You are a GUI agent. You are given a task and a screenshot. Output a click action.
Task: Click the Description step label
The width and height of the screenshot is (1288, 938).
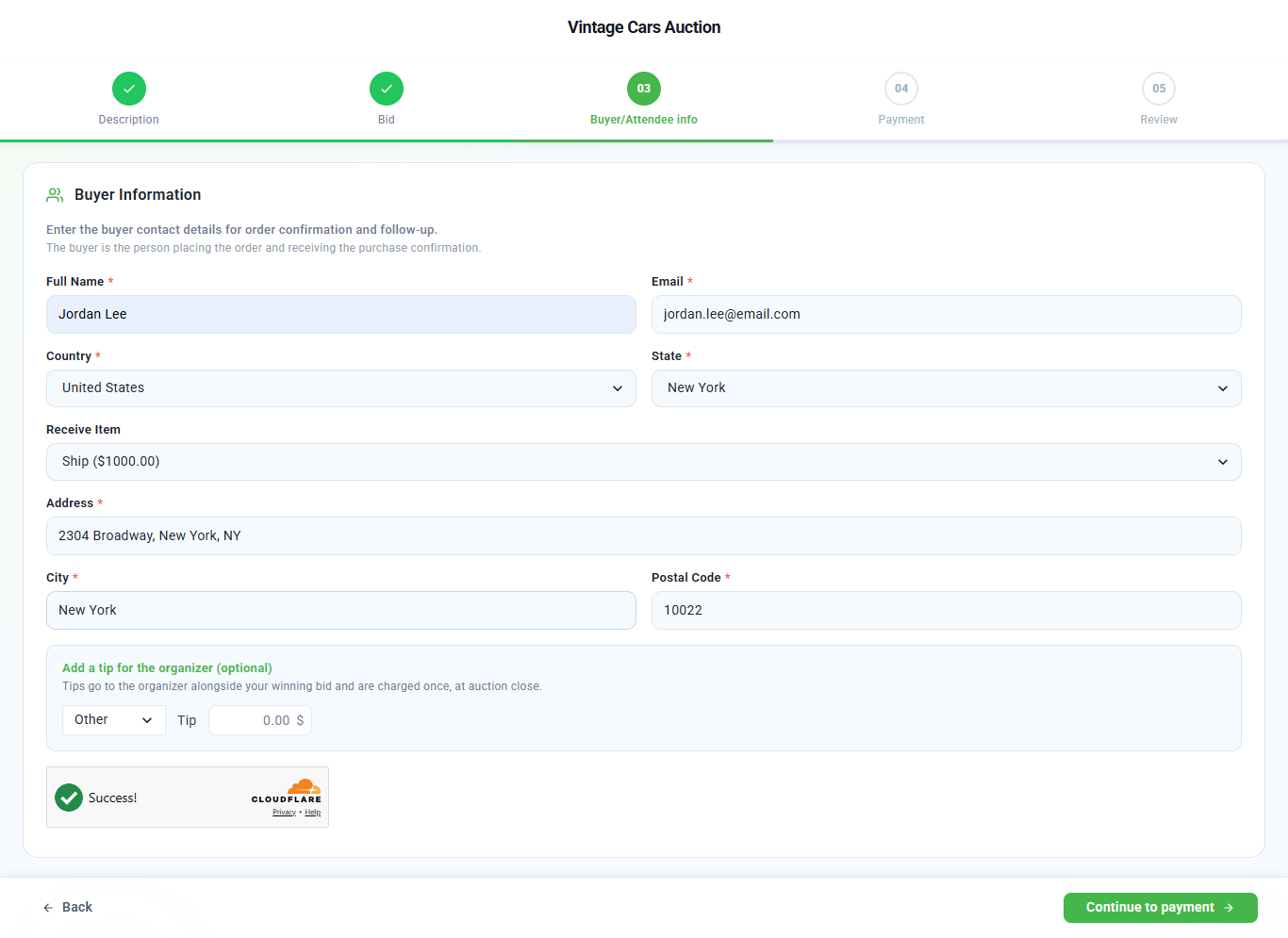tap(129, 120)
